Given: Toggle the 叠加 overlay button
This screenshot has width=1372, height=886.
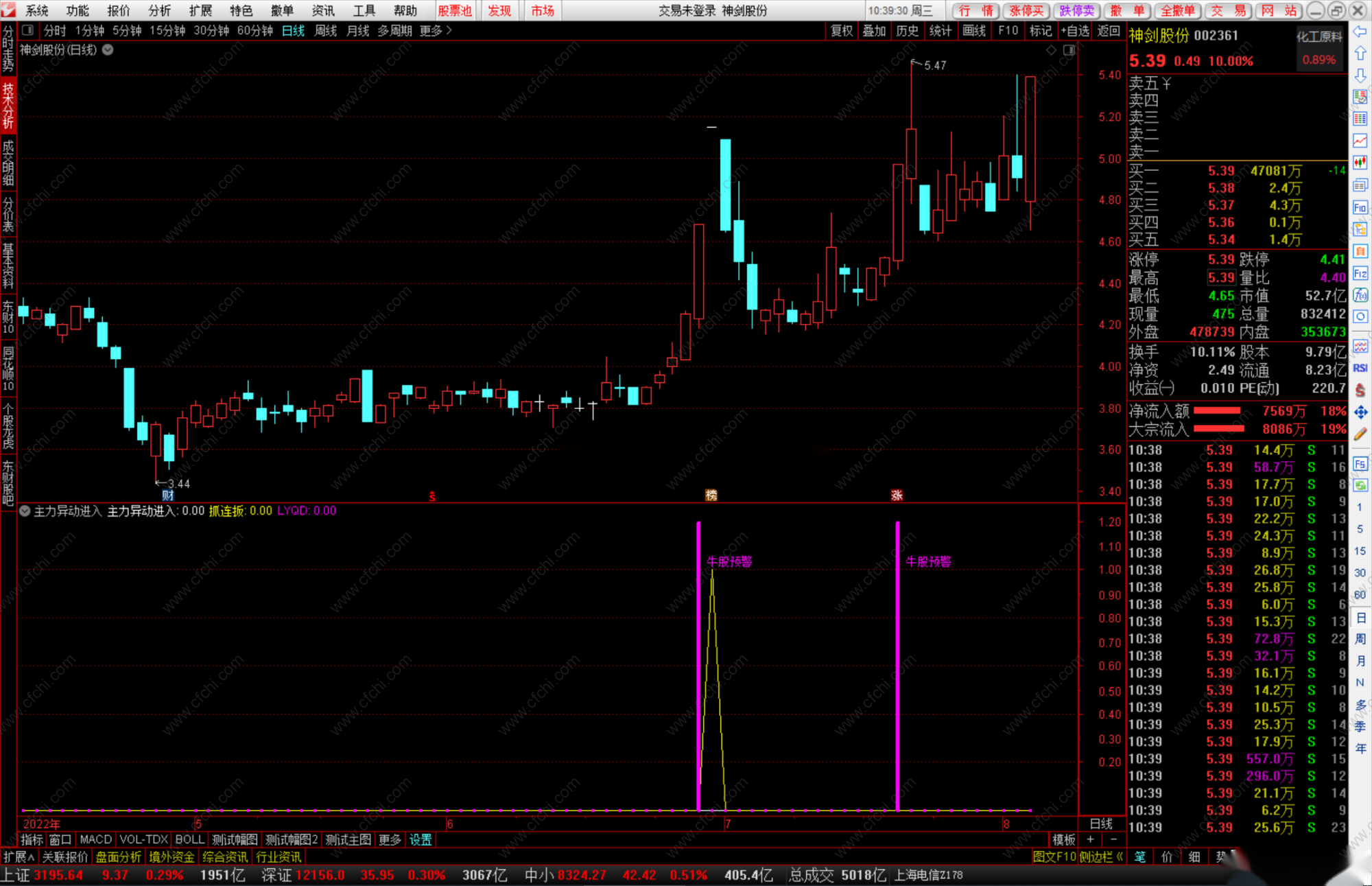Looking at the screenshot, I should click(874, 31).
